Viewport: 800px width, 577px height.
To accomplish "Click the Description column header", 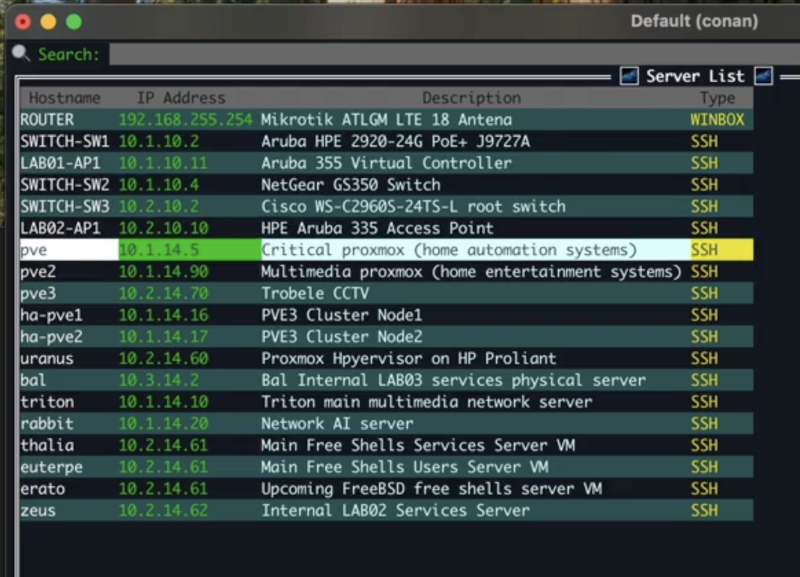I will tap(471, 98).
